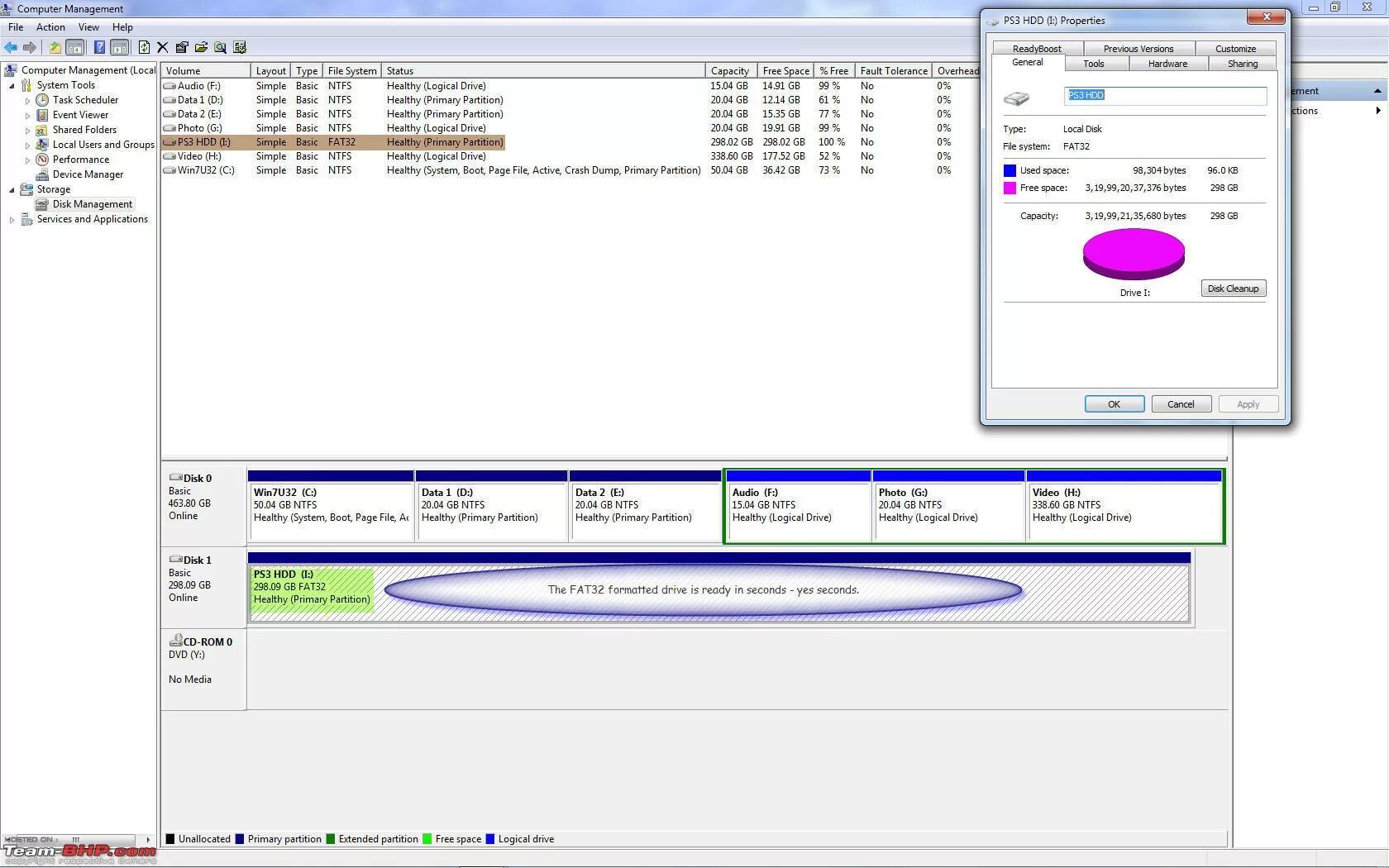Sort the volume list by Capacity column
This screenshot has width=1389, height=868.
(731, 71)
